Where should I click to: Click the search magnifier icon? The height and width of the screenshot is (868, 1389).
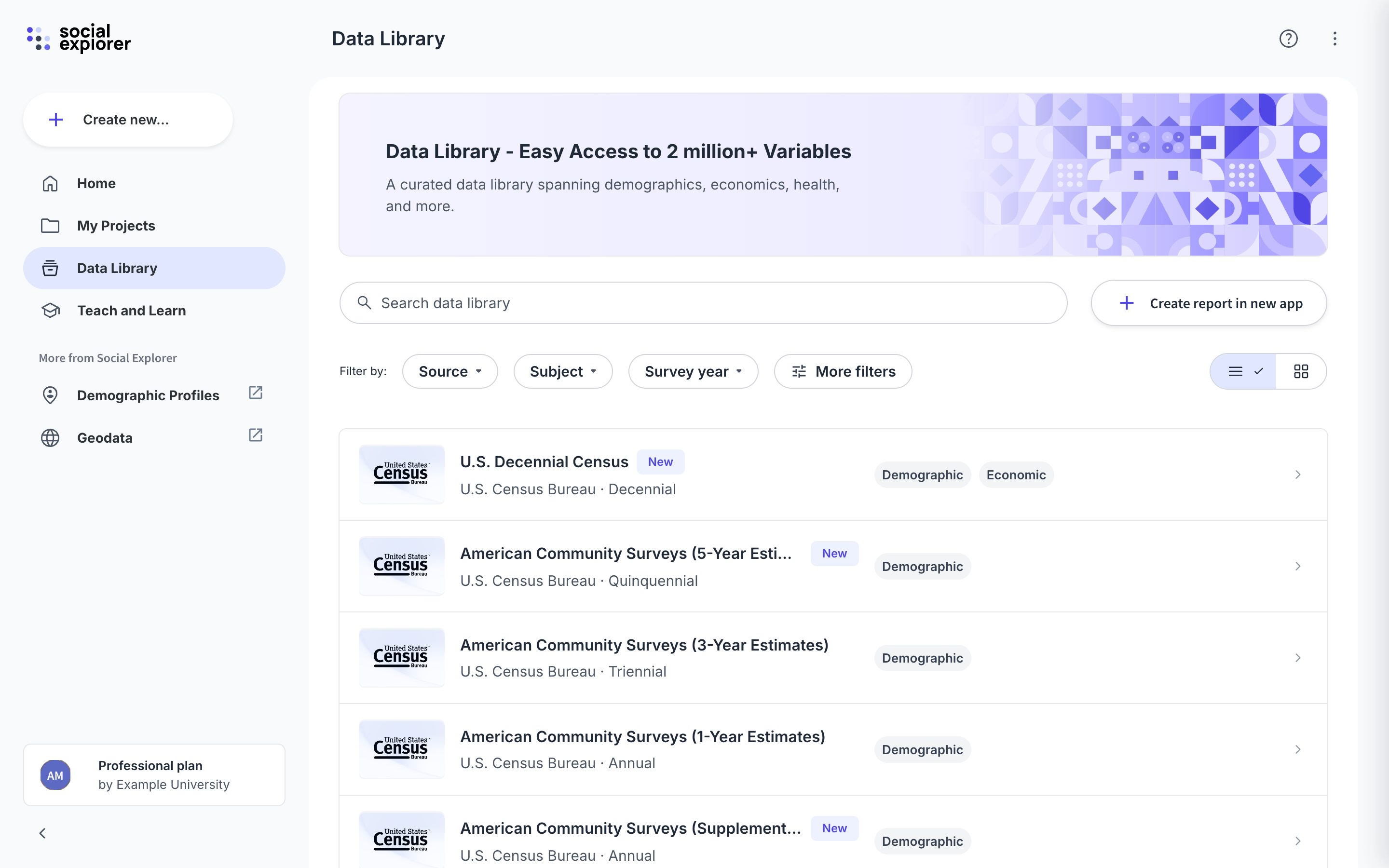pos(365,302)
